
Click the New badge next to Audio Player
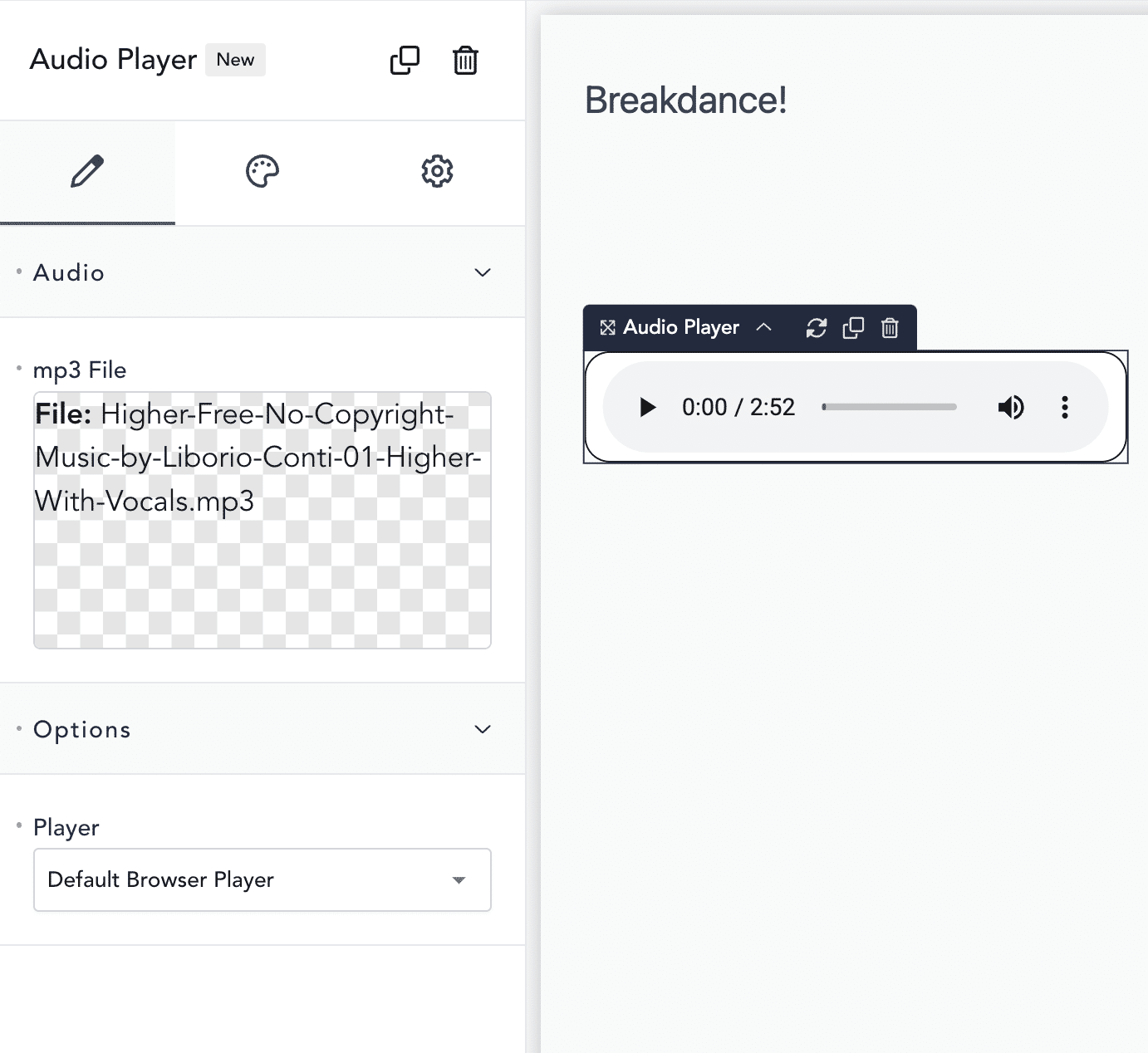point(236,60)
